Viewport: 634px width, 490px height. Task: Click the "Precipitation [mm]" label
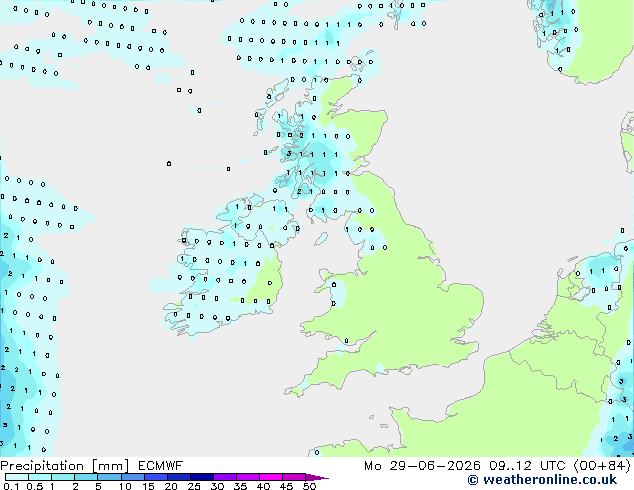pyautogui.click(x=64, y=466)
